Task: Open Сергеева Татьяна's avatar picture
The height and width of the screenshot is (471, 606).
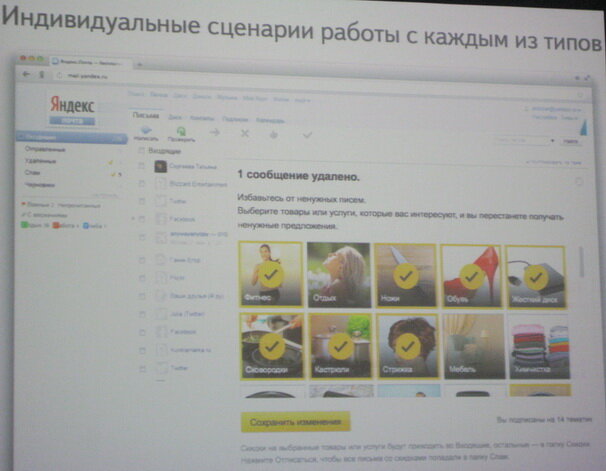Action: pyautogui.click(x=160, y=166)
